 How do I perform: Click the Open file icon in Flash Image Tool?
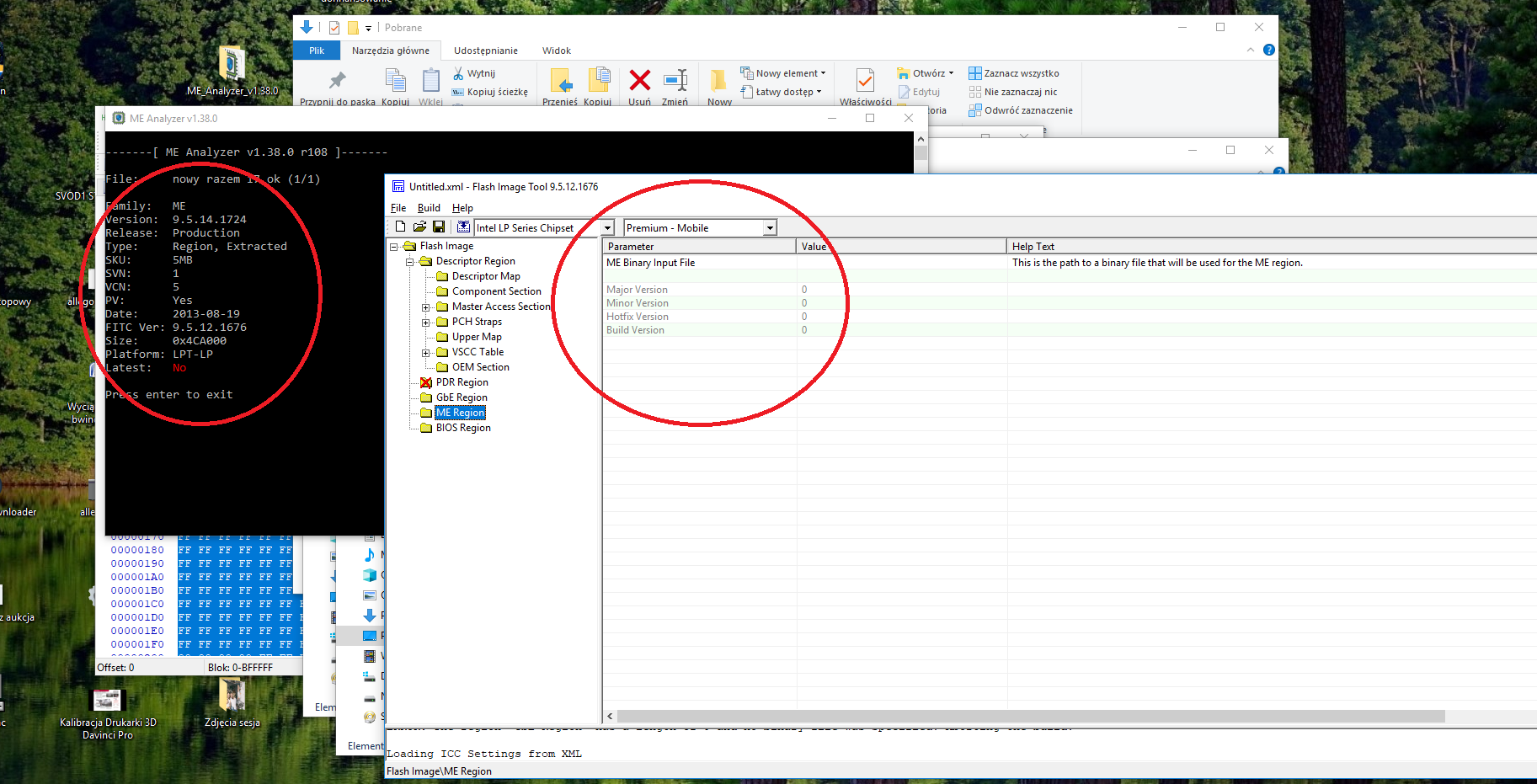tap(419, 227)
